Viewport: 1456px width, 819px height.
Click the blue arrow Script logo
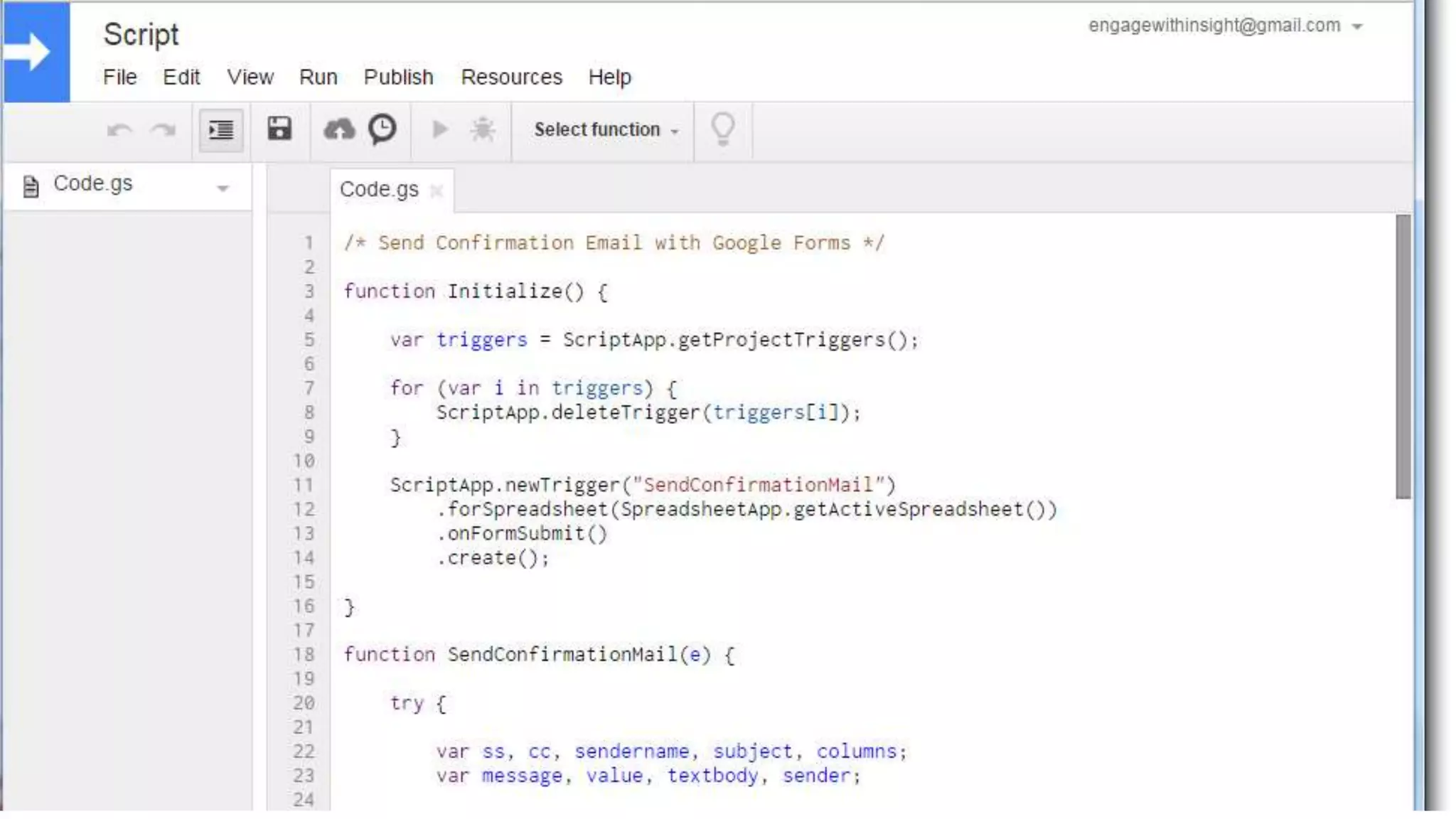pos(36,52)
